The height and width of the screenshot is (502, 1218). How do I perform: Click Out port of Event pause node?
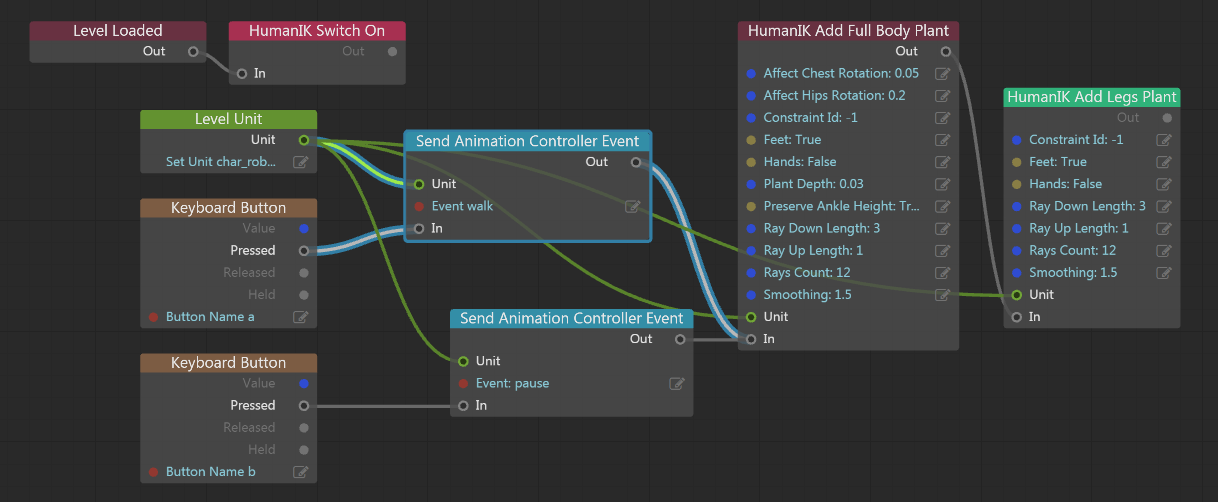(x=680, y=340)
